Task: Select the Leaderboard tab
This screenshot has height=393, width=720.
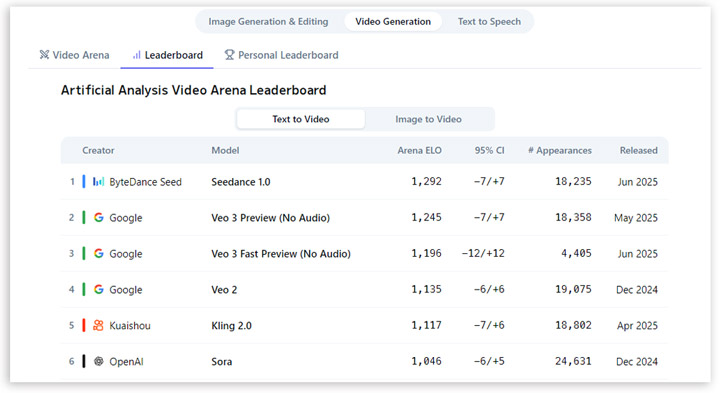Action: click(x=167, y=55)
